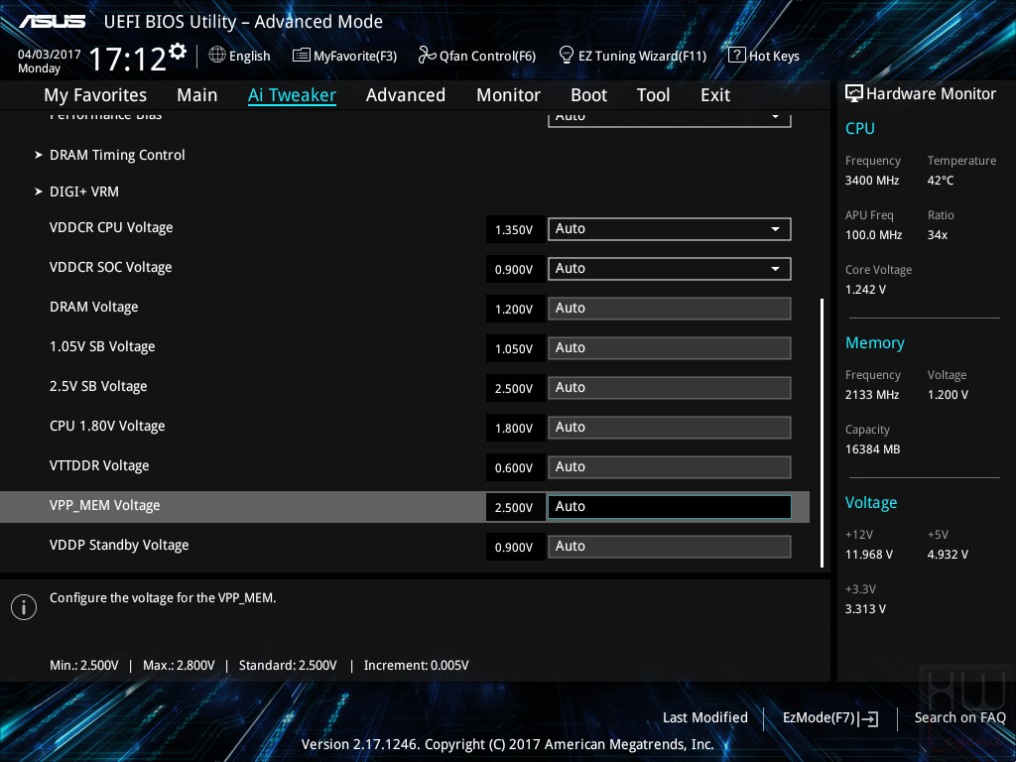The image size is (1016, 762).
Task: Open Qfan Control(F6)
Action: click(x=477, y=56)
